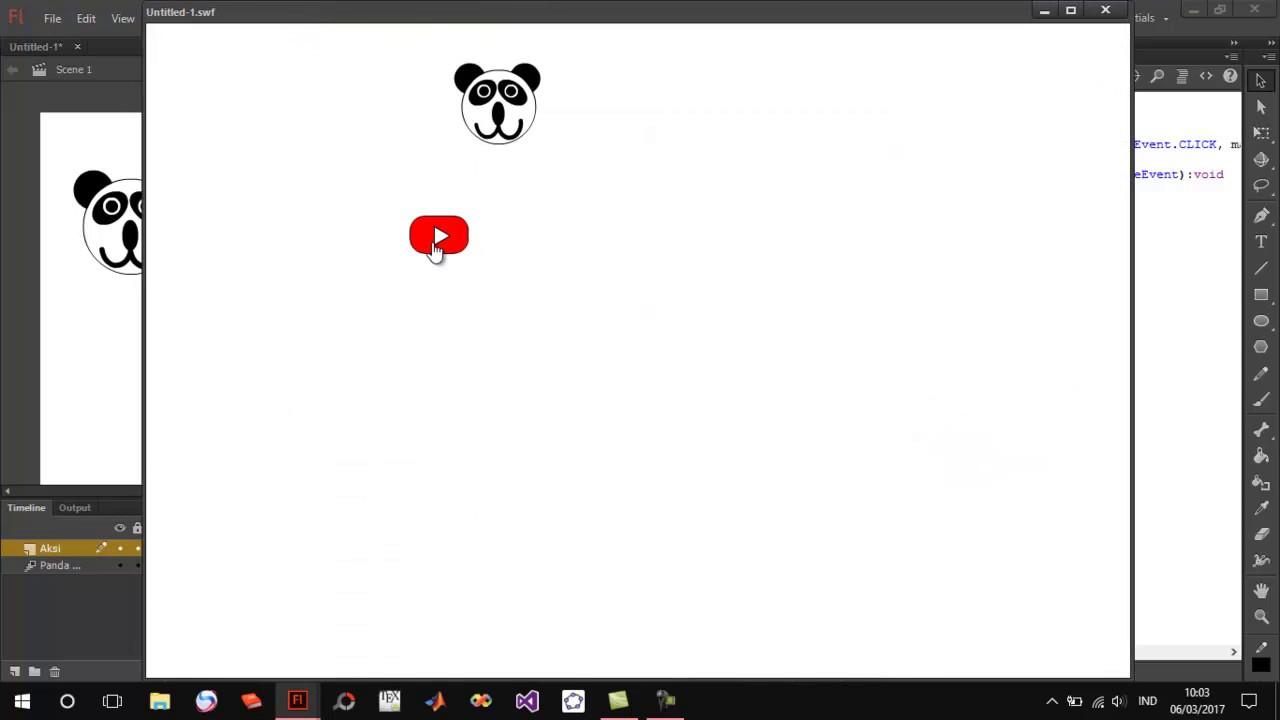Open the workspace switcher dropdown arrow
Screen dimensions: 1280x720
point(1165,19)
